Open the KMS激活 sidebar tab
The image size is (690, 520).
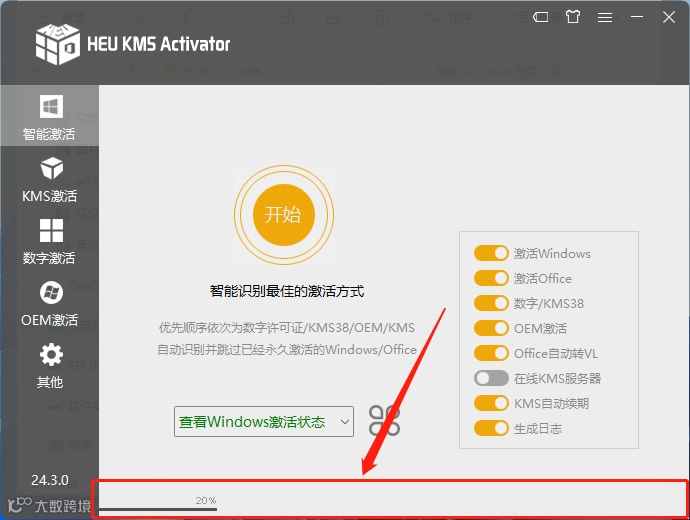point(49,179)
